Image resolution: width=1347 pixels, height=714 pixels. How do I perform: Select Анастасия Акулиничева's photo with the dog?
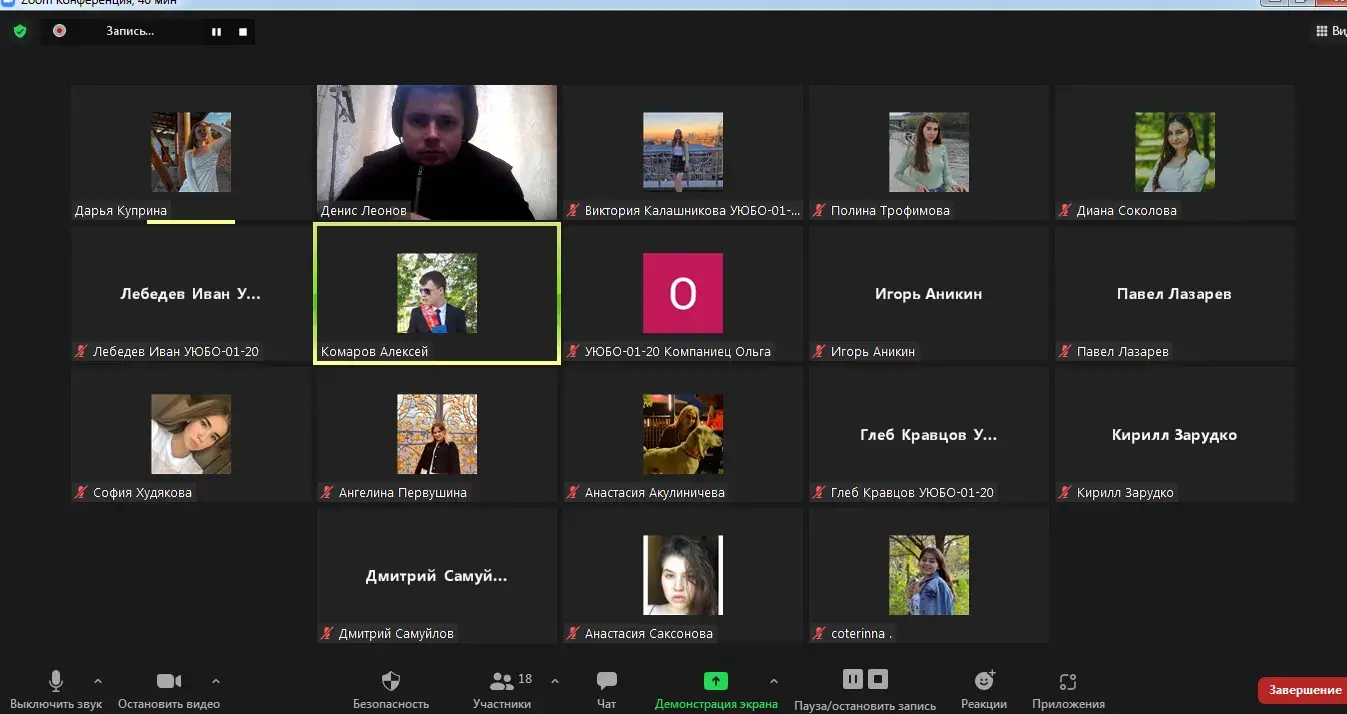[x=683, y=434]
